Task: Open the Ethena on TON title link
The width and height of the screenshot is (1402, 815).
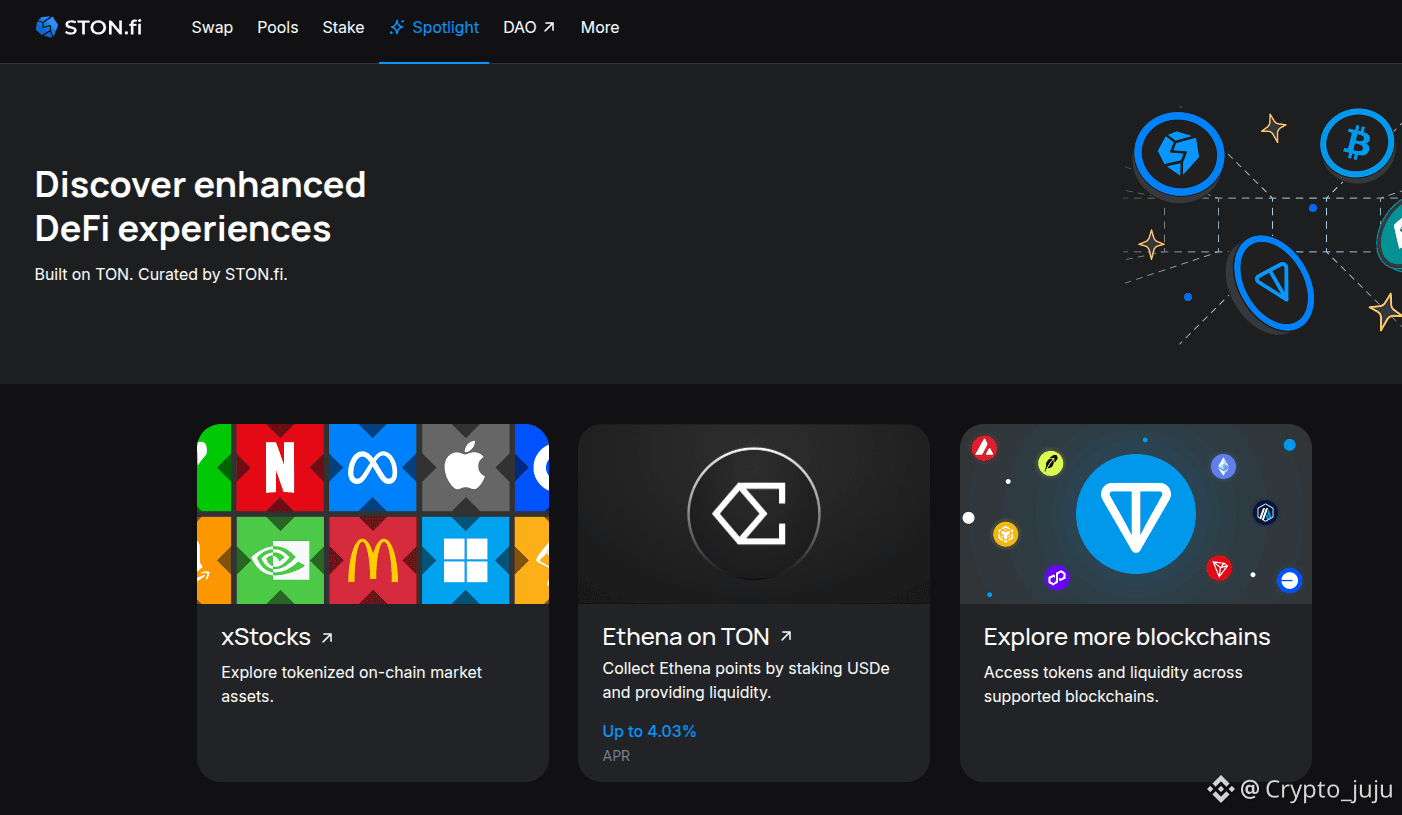Action: click(x=697, y=637)
